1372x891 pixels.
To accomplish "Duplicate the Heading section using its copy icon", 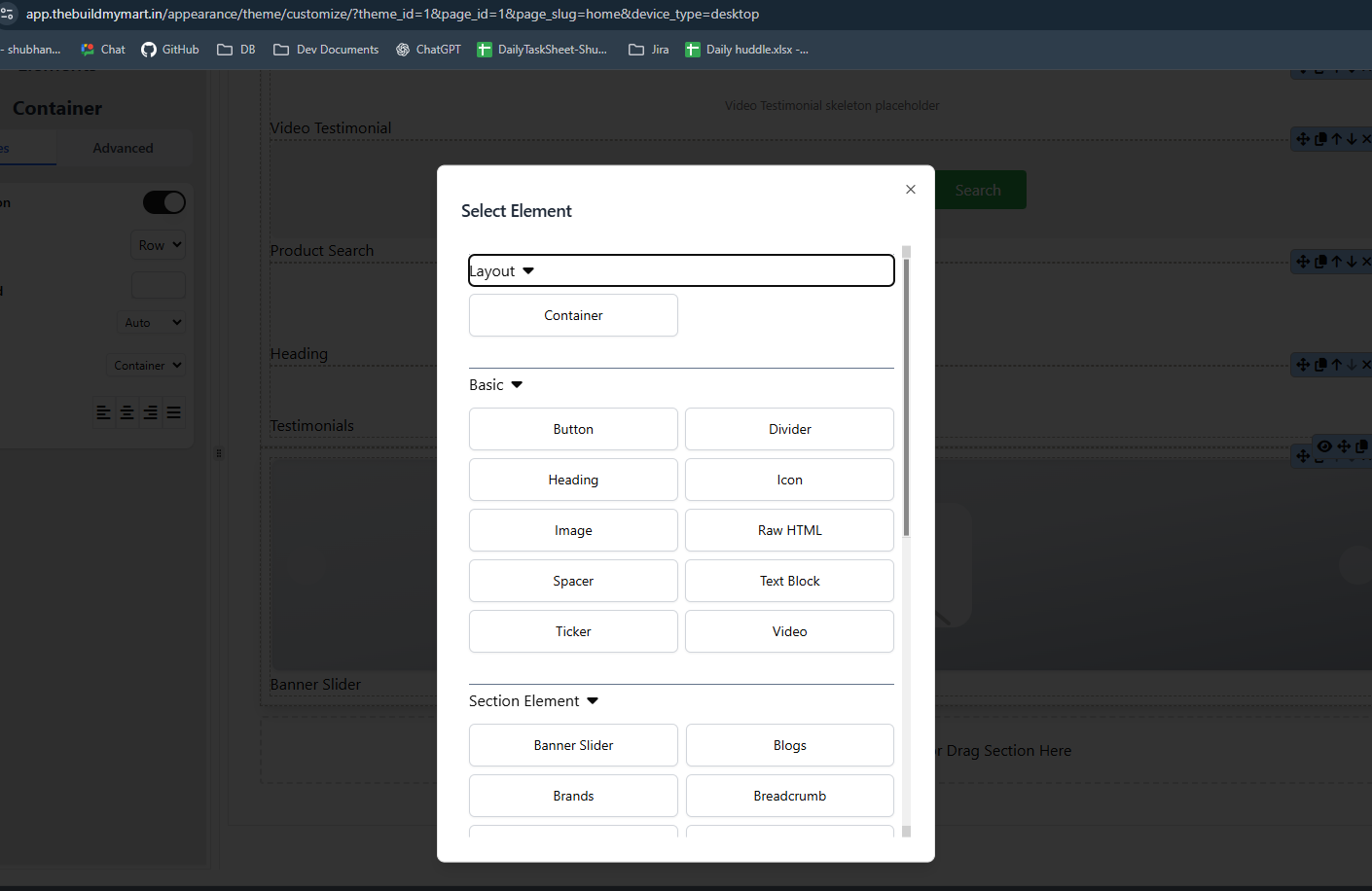I will tap(1320, 365).
